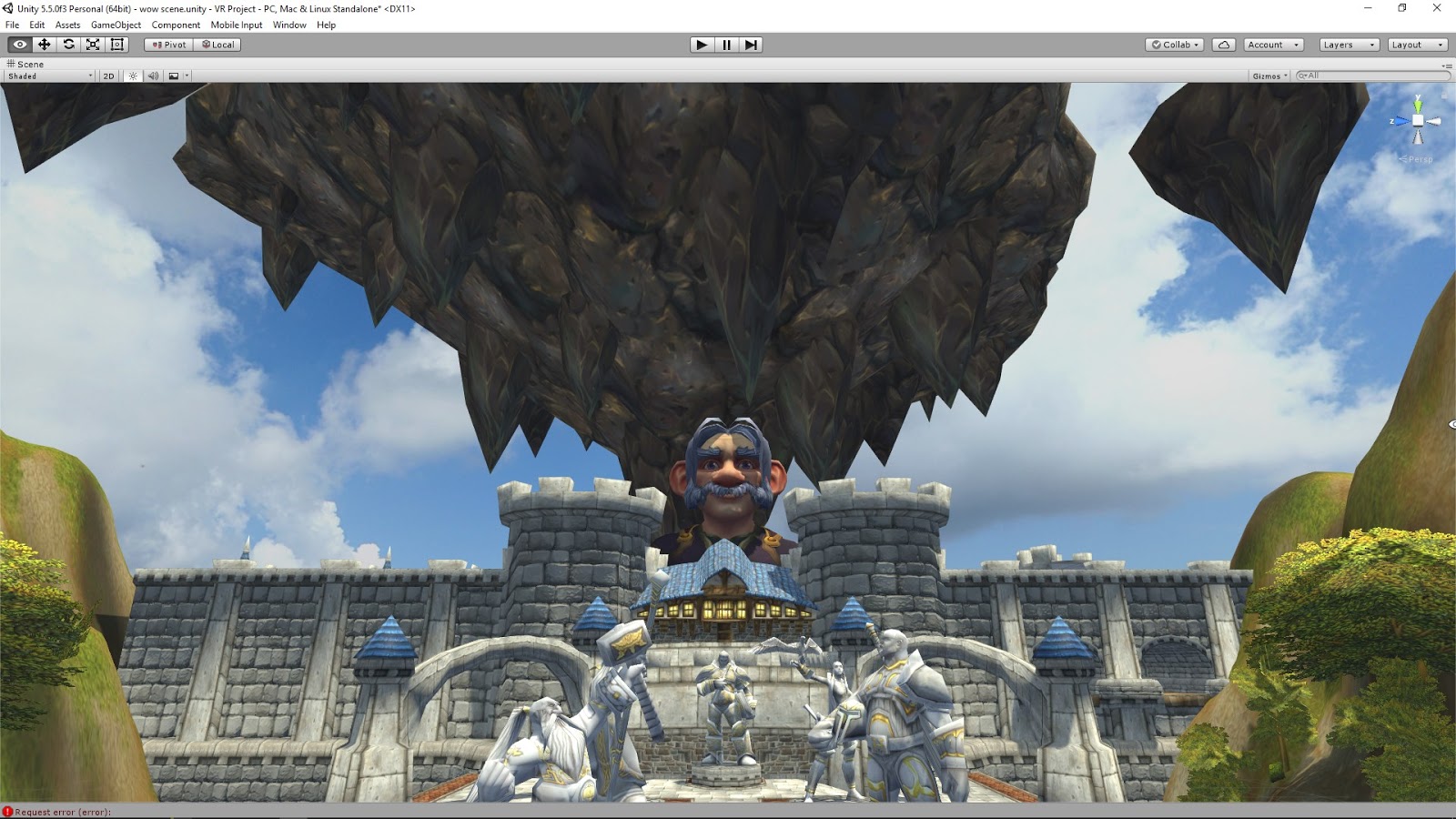The width and height of the screenshot is (1456, 819).
Task: Open the Collab dropdown
Action: tap(1175, 45)
